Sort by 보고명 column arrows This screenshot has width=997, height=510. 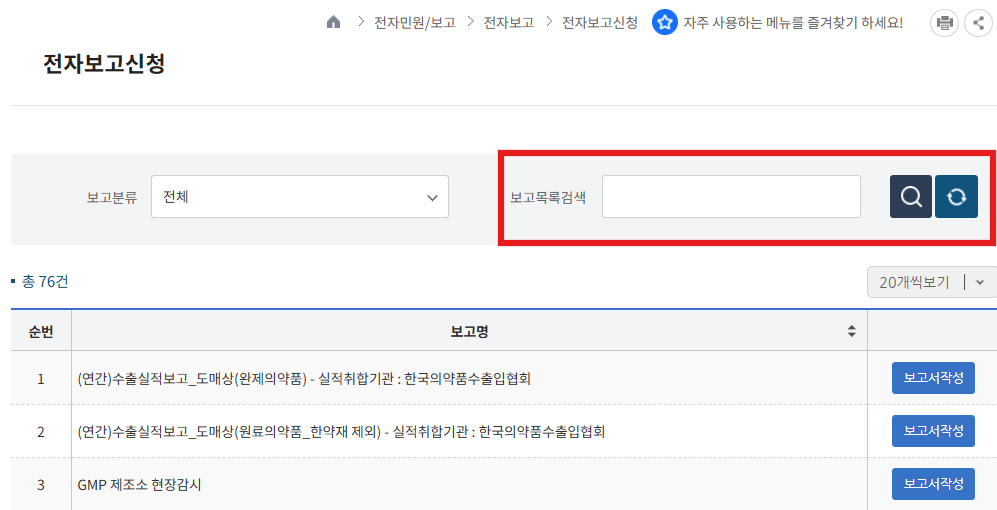pos(852,331)
